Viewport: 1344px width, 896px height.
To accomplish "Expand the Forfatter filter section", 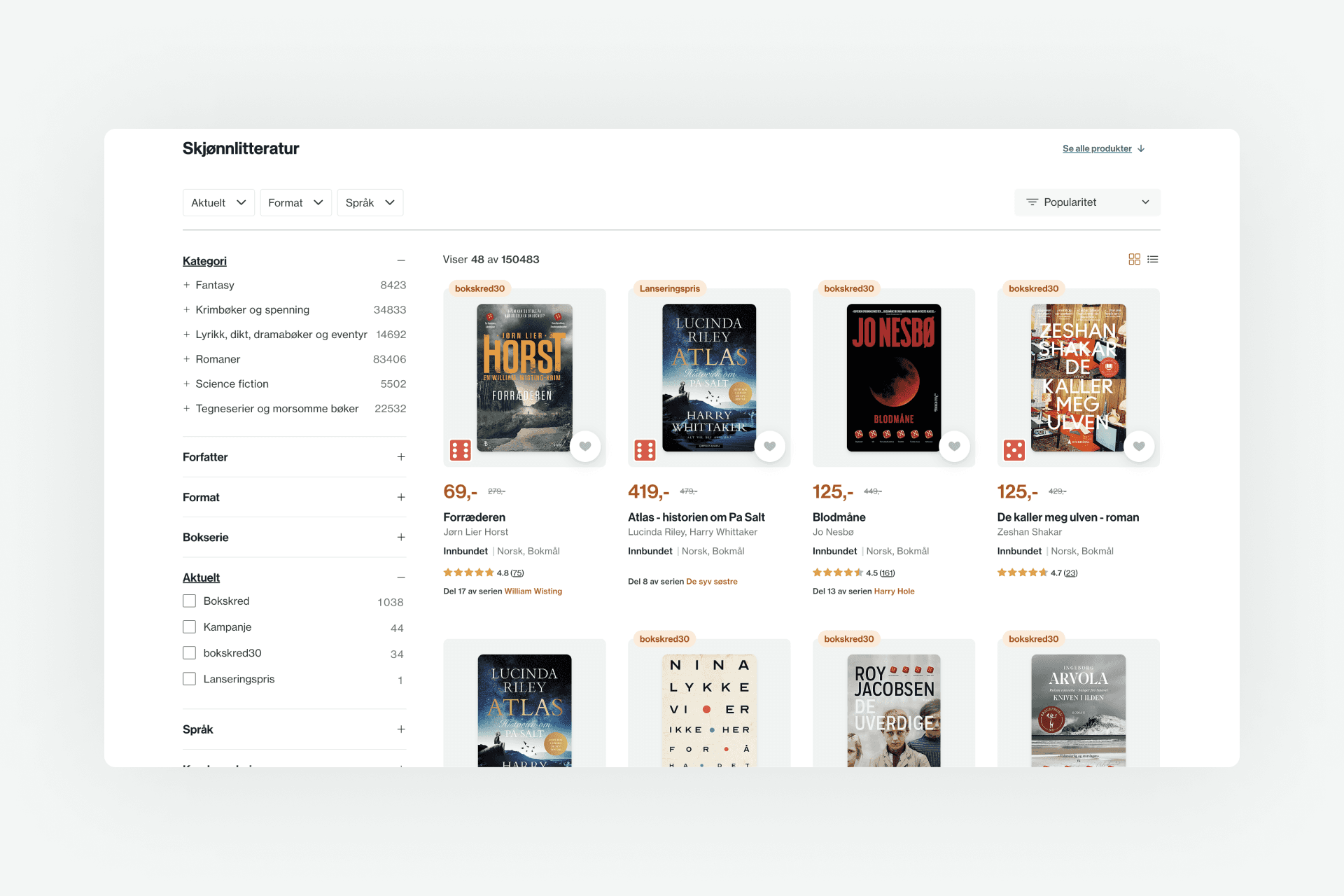I will pyautogui.click(x=401, y=457).
